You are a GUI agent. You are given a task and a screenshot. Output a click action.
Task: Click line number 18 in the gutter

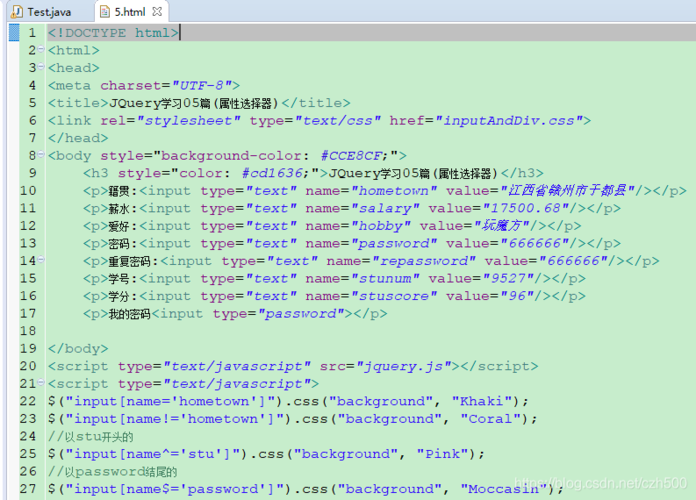click(x=28, y=331)
